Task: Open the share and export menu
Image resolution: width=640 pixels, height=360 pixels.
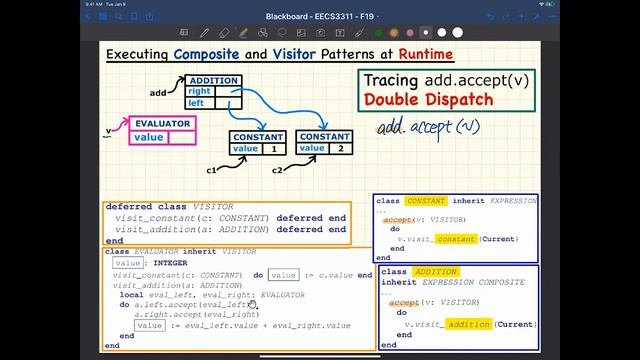Action: click(x=149, y=17)
